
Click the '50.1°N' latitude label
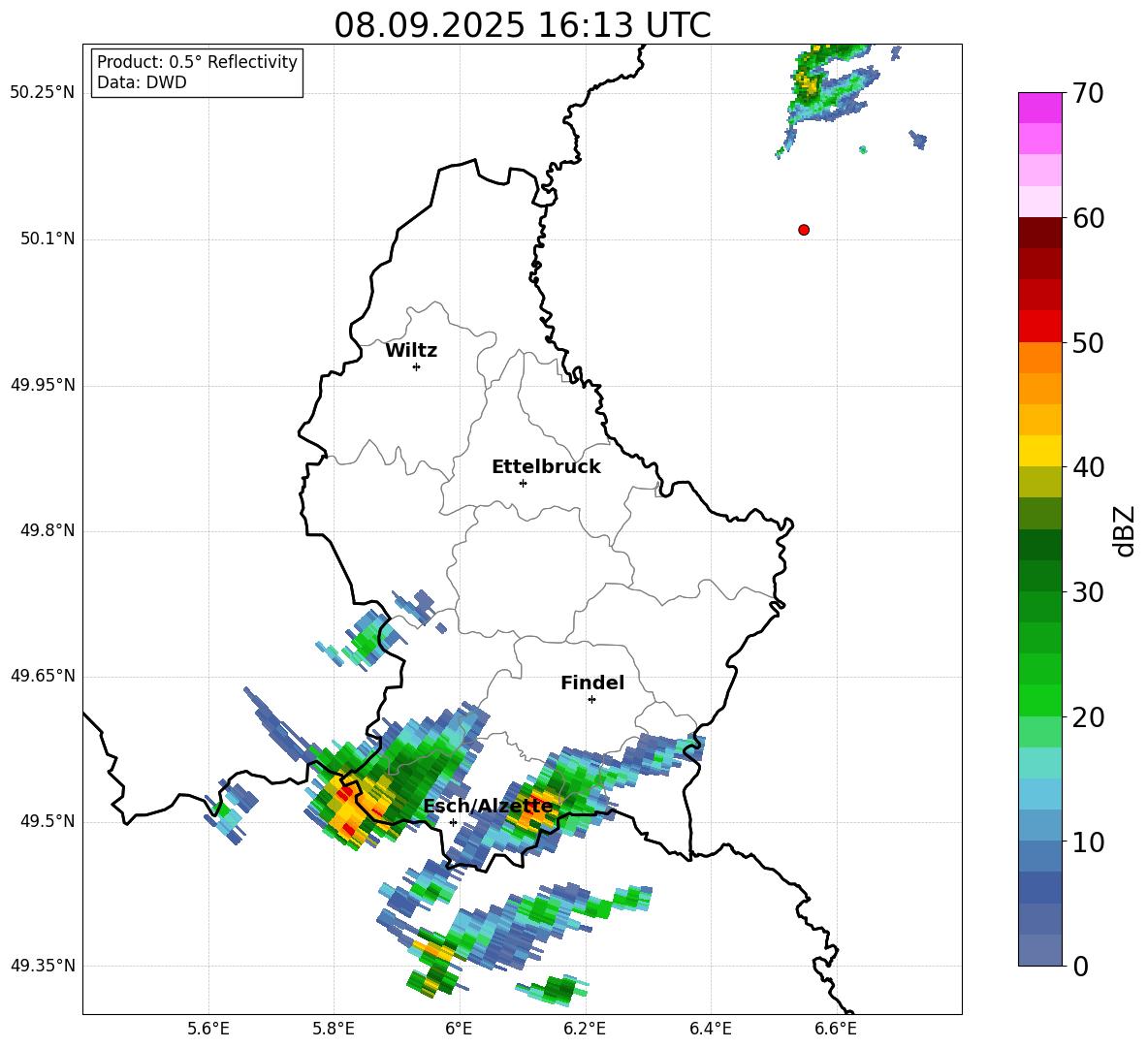[x=47, y=238]
